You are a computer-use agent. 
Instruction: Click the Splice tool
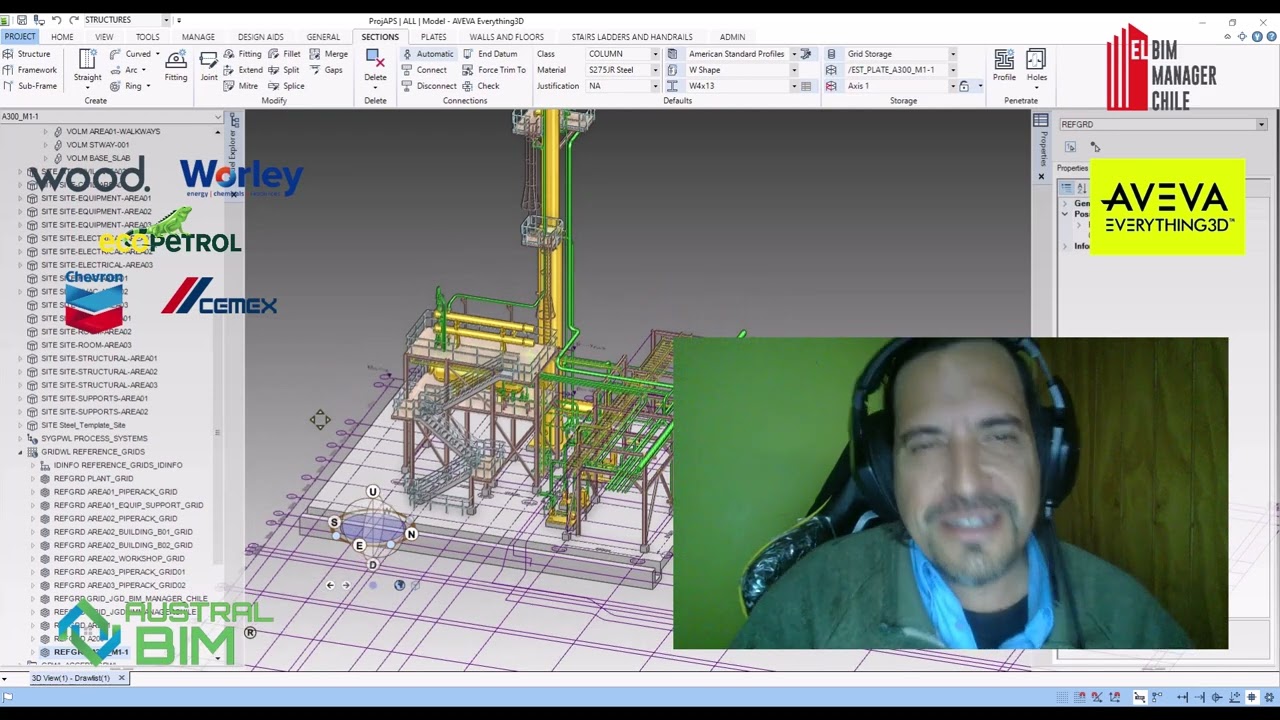pyautogui.click(x=286, y=86)
